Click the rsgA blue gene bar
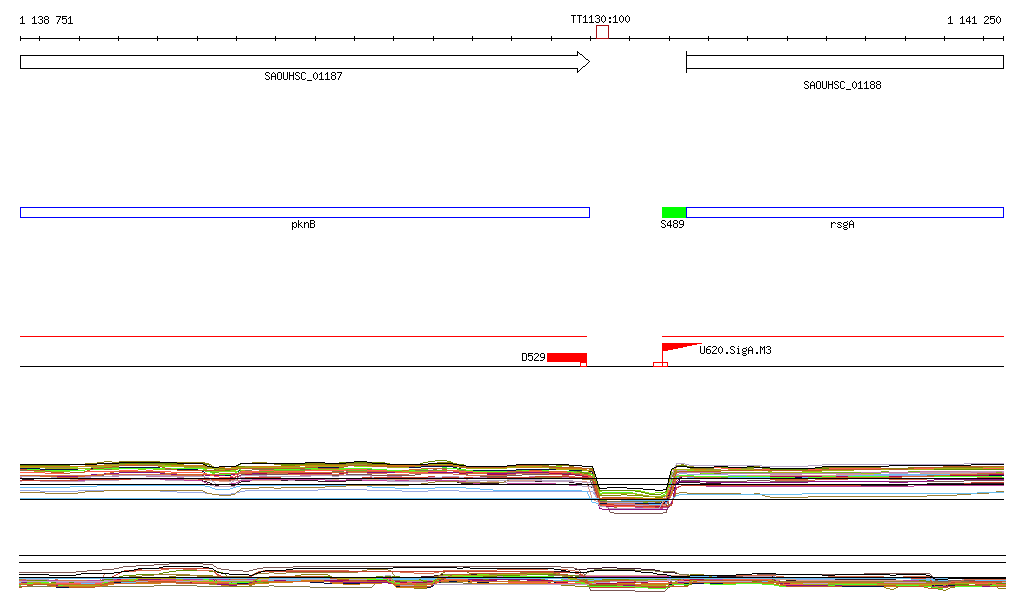The width and height of the screenshot is (1024, 611). [x=844, y=212]
